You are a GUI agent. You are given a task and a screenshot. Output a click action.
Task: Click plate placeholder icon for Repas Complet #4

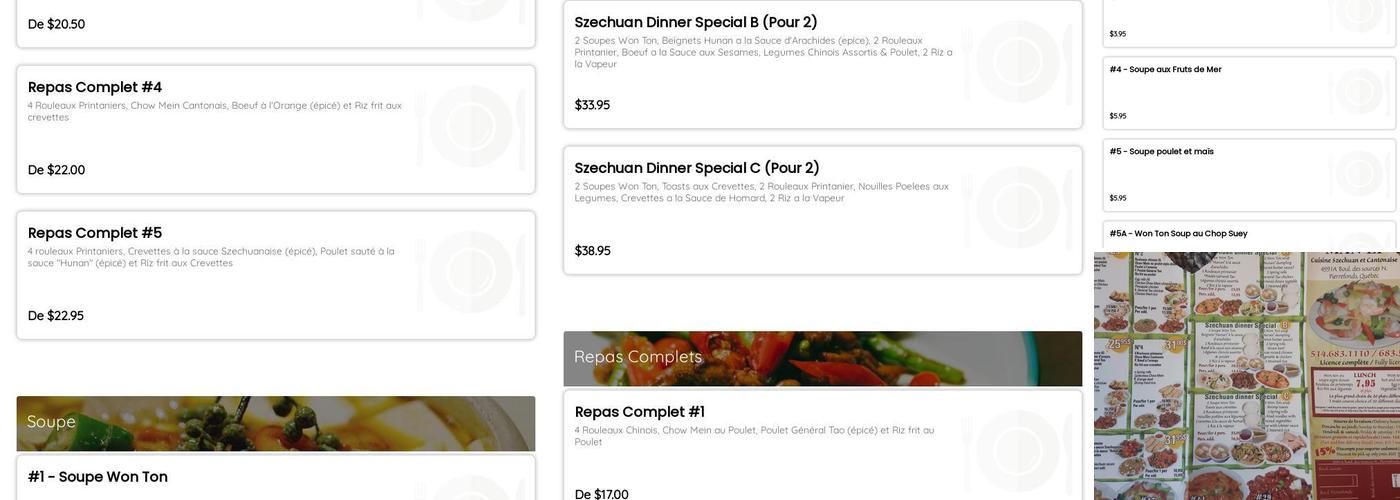click(x=470, y=126)
